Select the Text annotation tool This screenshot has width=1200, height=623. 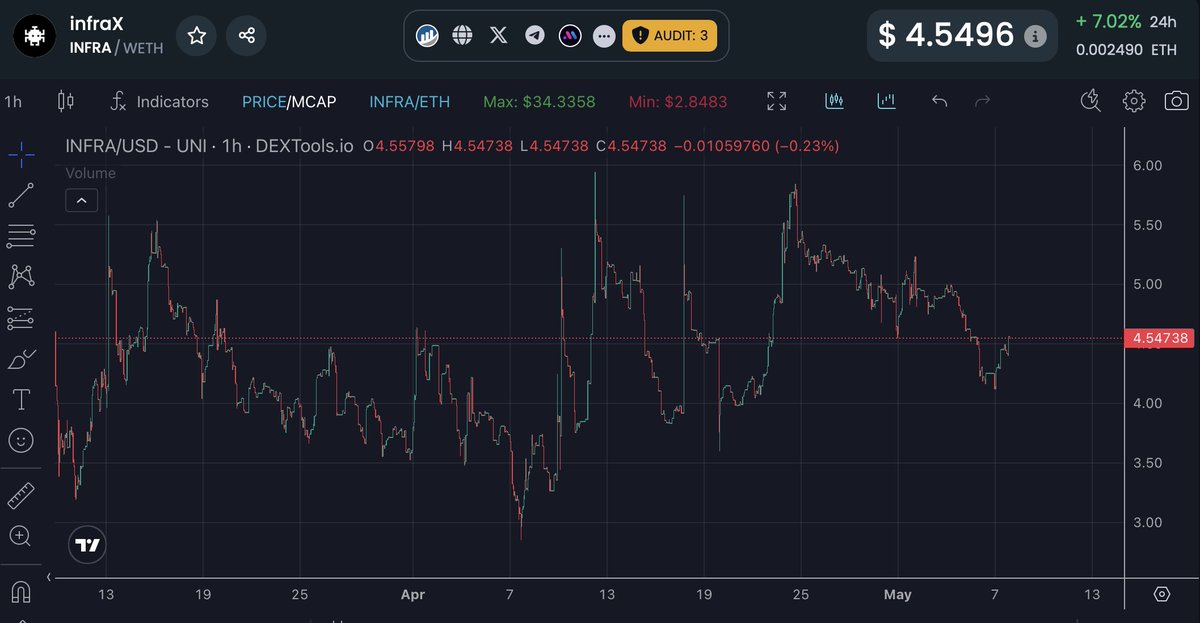coord(21,400)
